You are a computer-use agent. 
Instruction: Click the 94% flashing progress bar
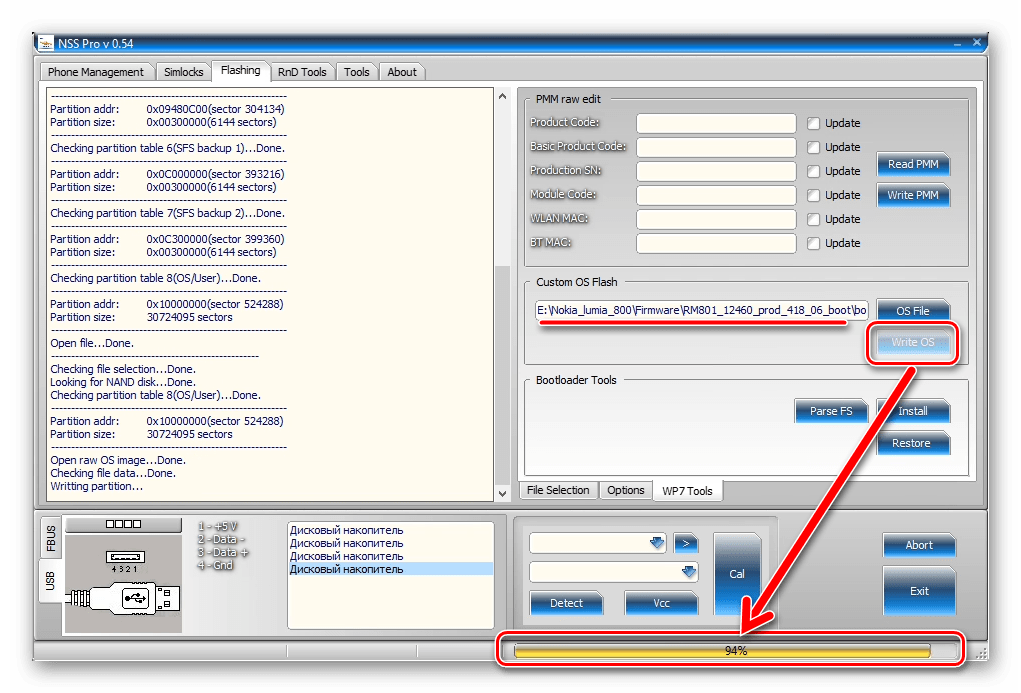(736, 650)
